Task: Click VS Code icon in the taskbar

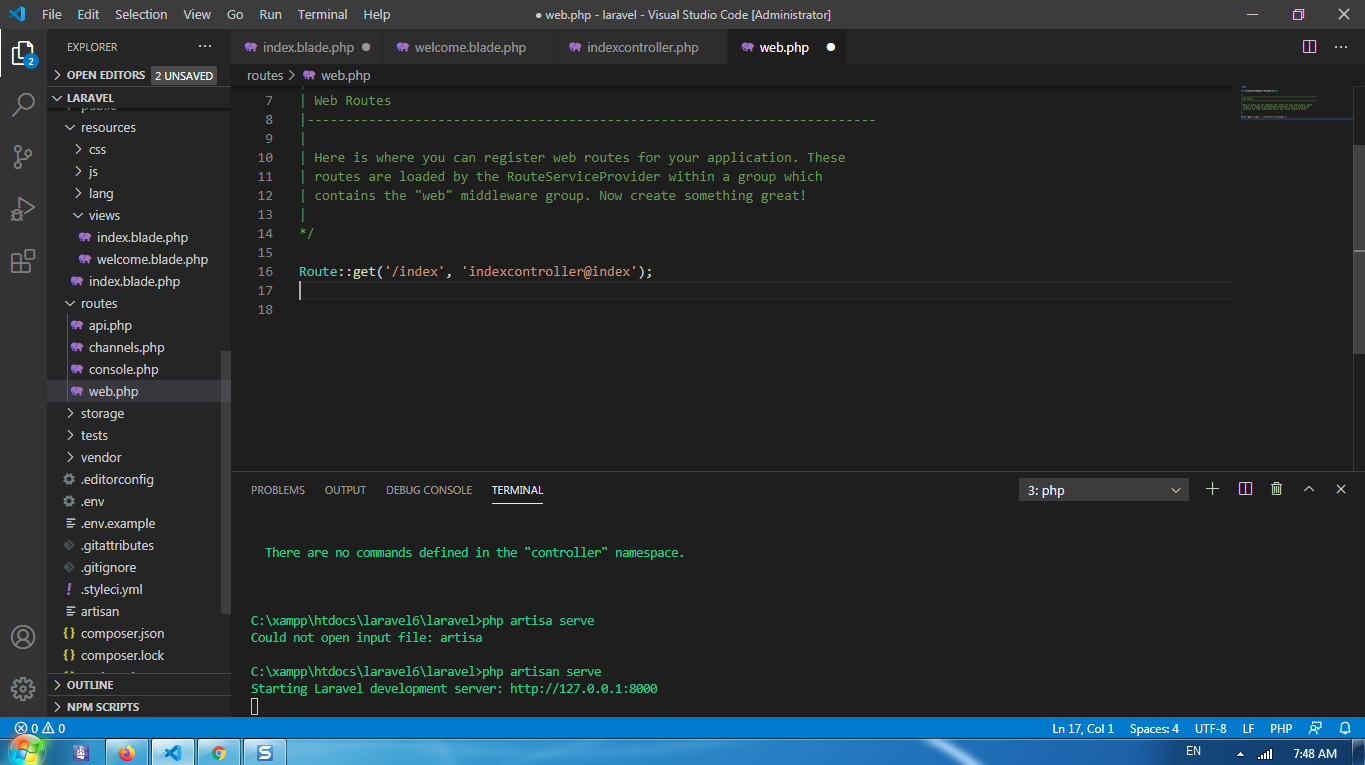Action: (172, 753)
